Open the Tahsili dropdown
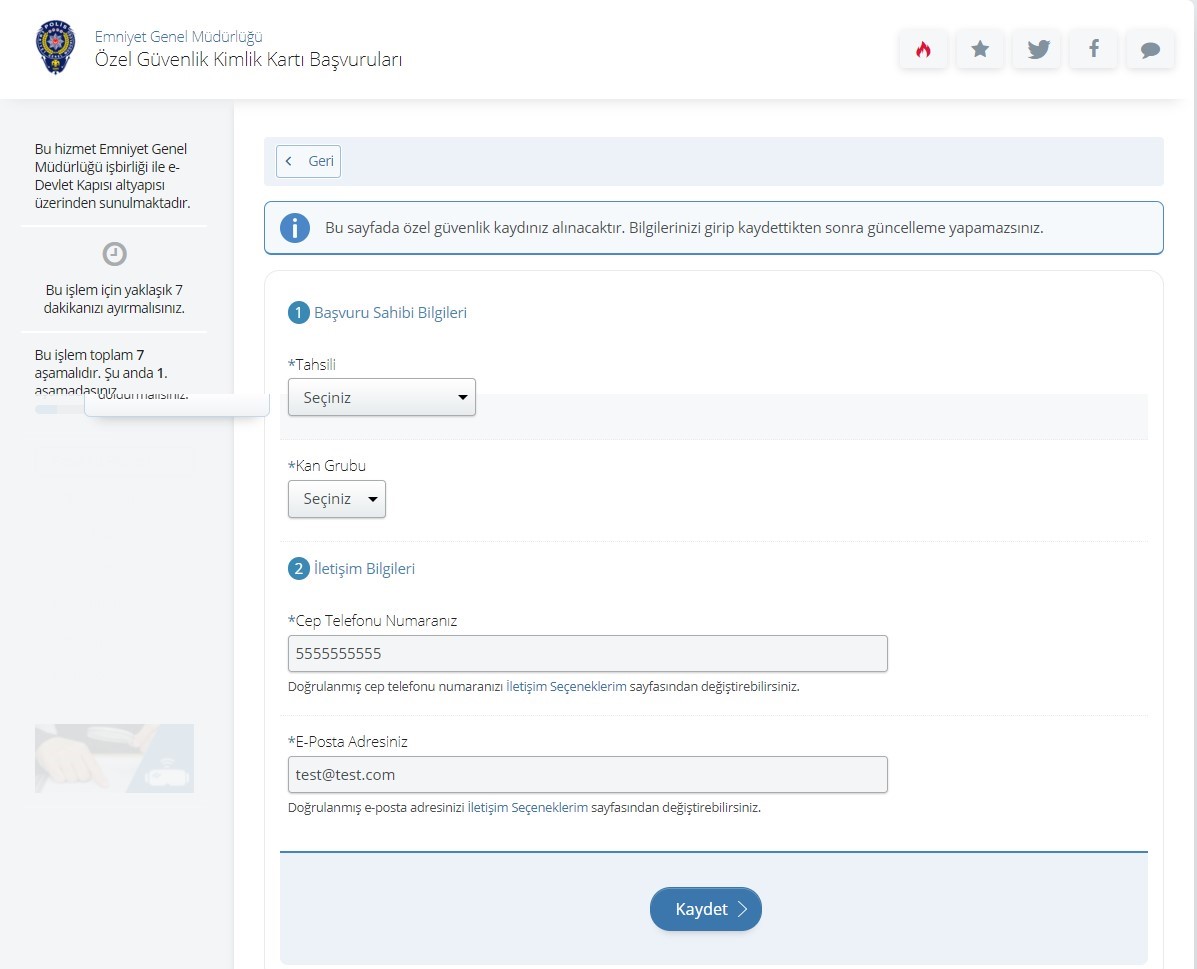1197x969 pixels. coord(381,397)
